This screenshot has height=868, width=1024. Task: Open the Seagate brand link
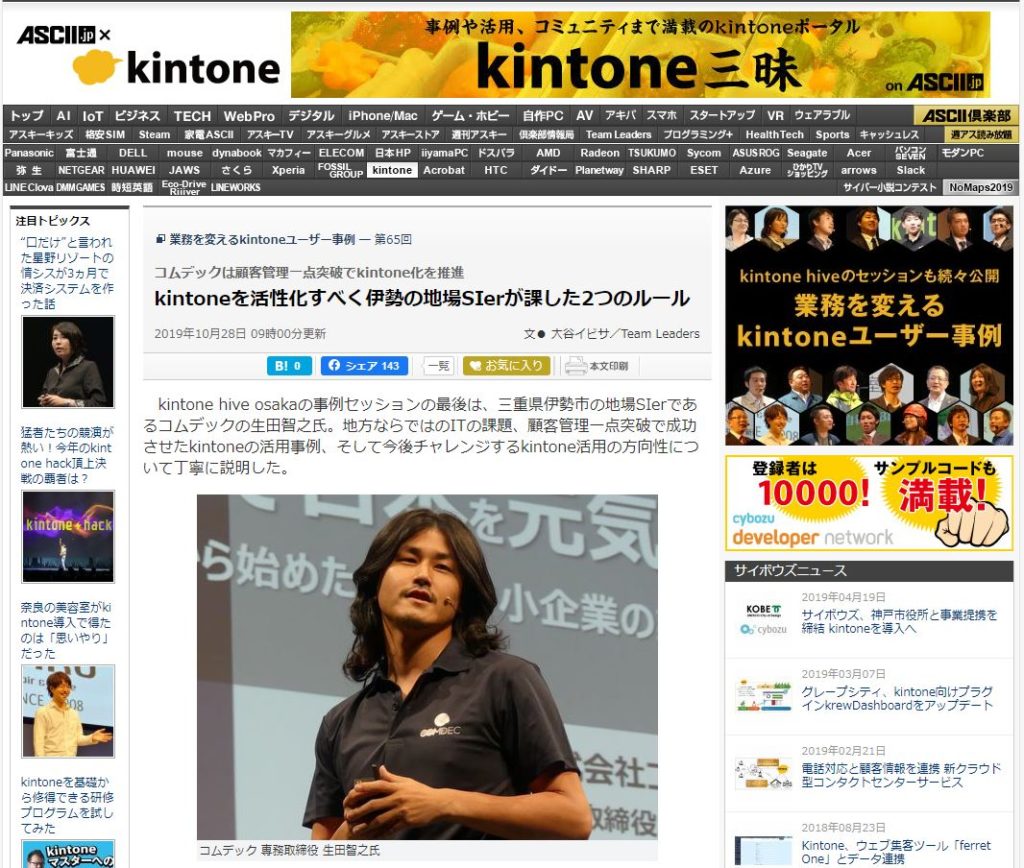point(807,153)
